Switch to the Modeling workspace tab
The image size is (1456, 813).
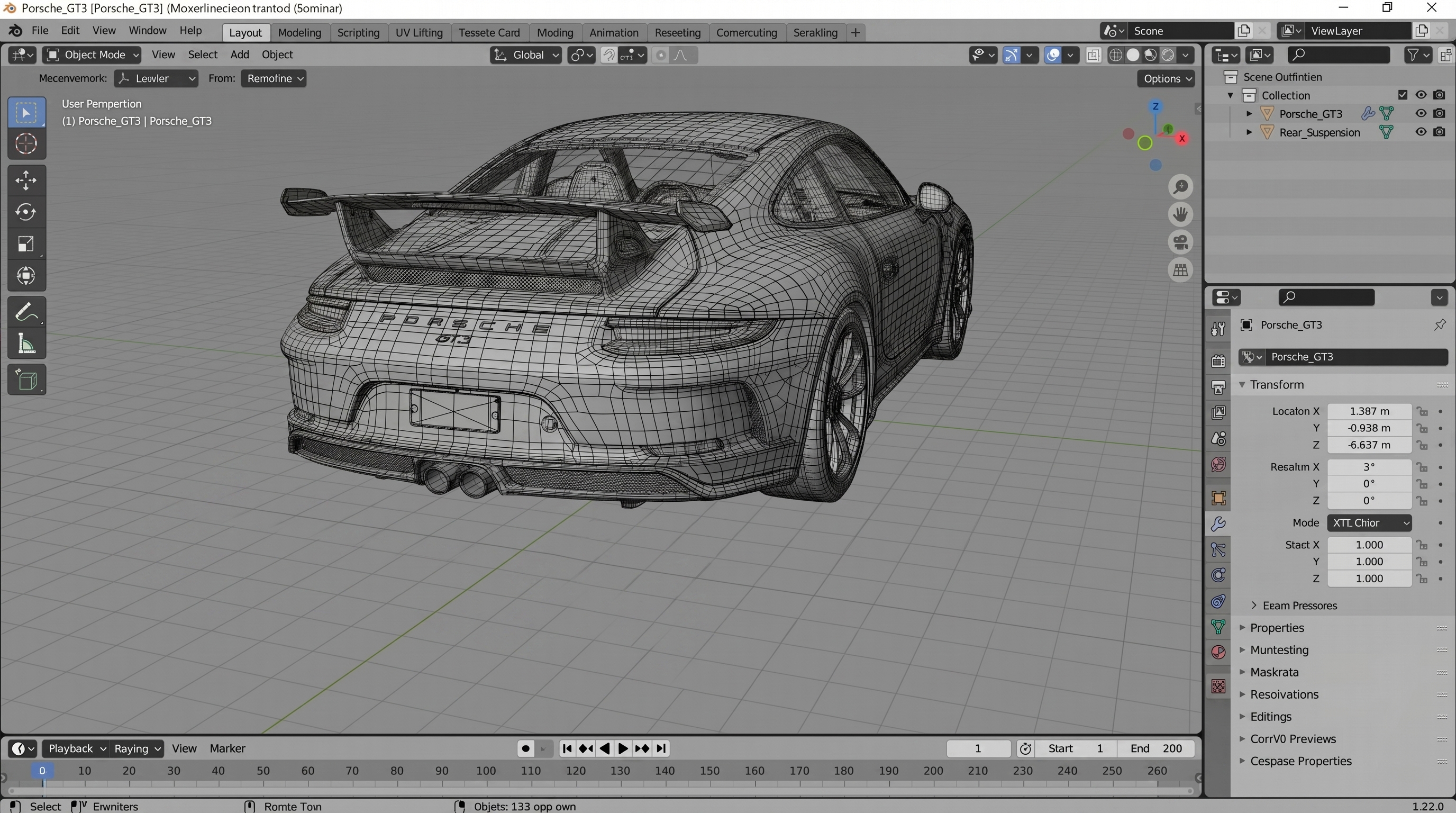pos(299,32)
